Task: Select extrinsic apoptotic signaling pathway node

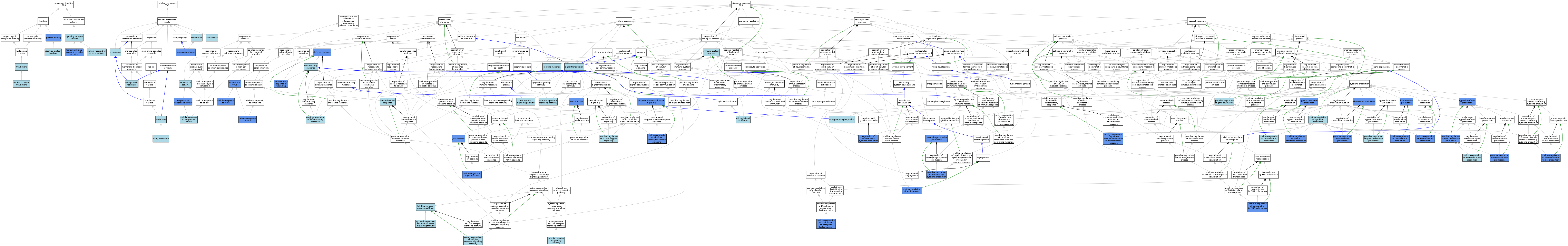Action: click(548, 101)
